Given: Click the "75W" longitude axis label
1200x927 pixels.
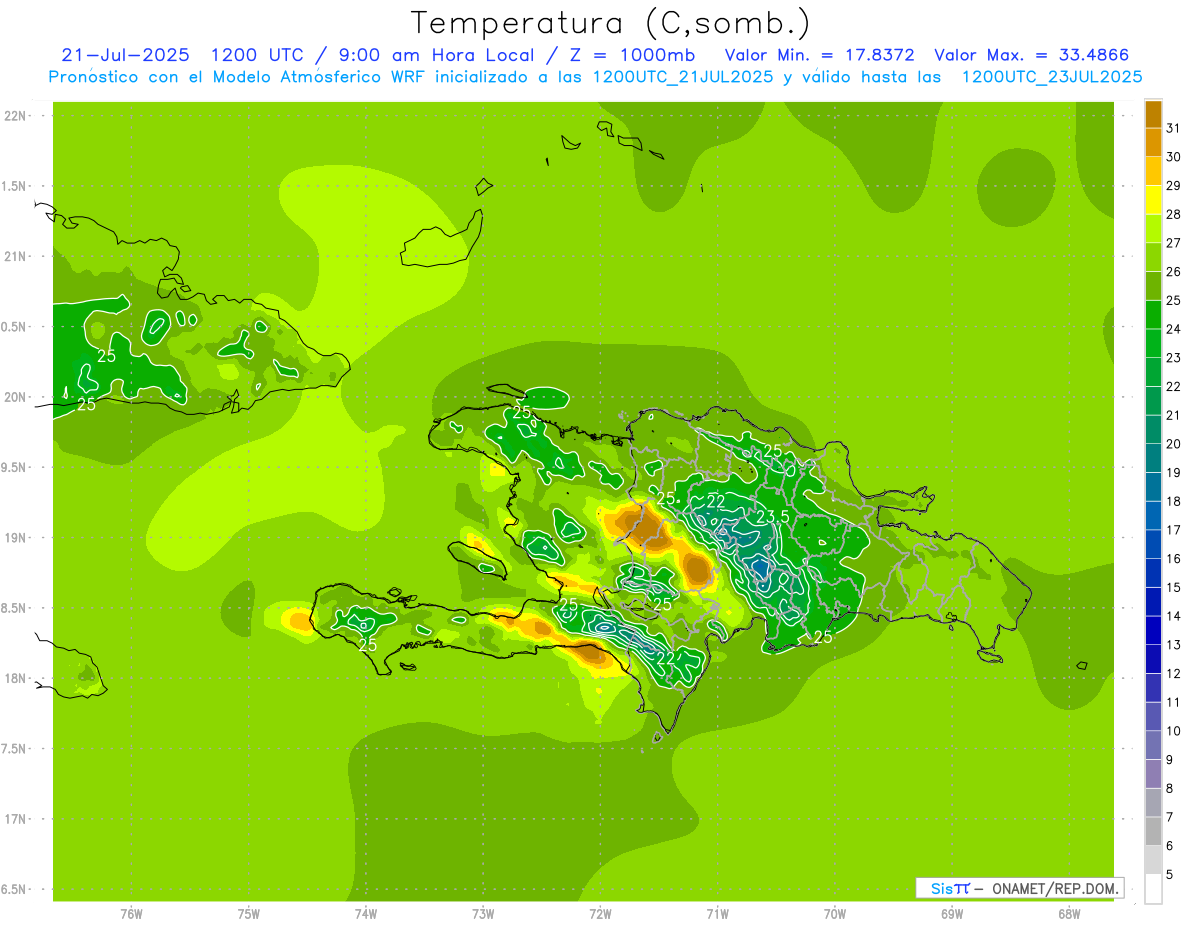Looking at the screenshot, I should (248, 914).
